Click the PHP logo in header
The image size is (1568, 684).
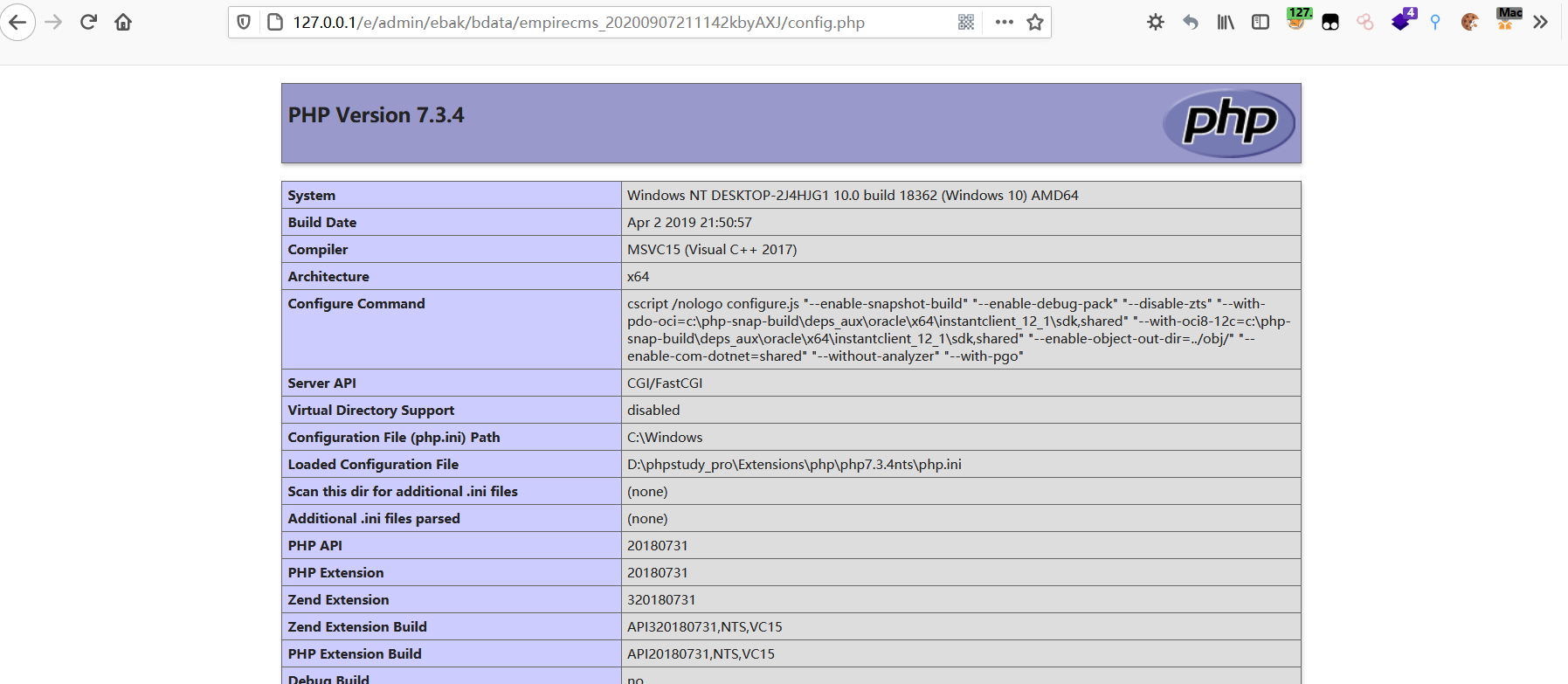tap(1229, 123)
